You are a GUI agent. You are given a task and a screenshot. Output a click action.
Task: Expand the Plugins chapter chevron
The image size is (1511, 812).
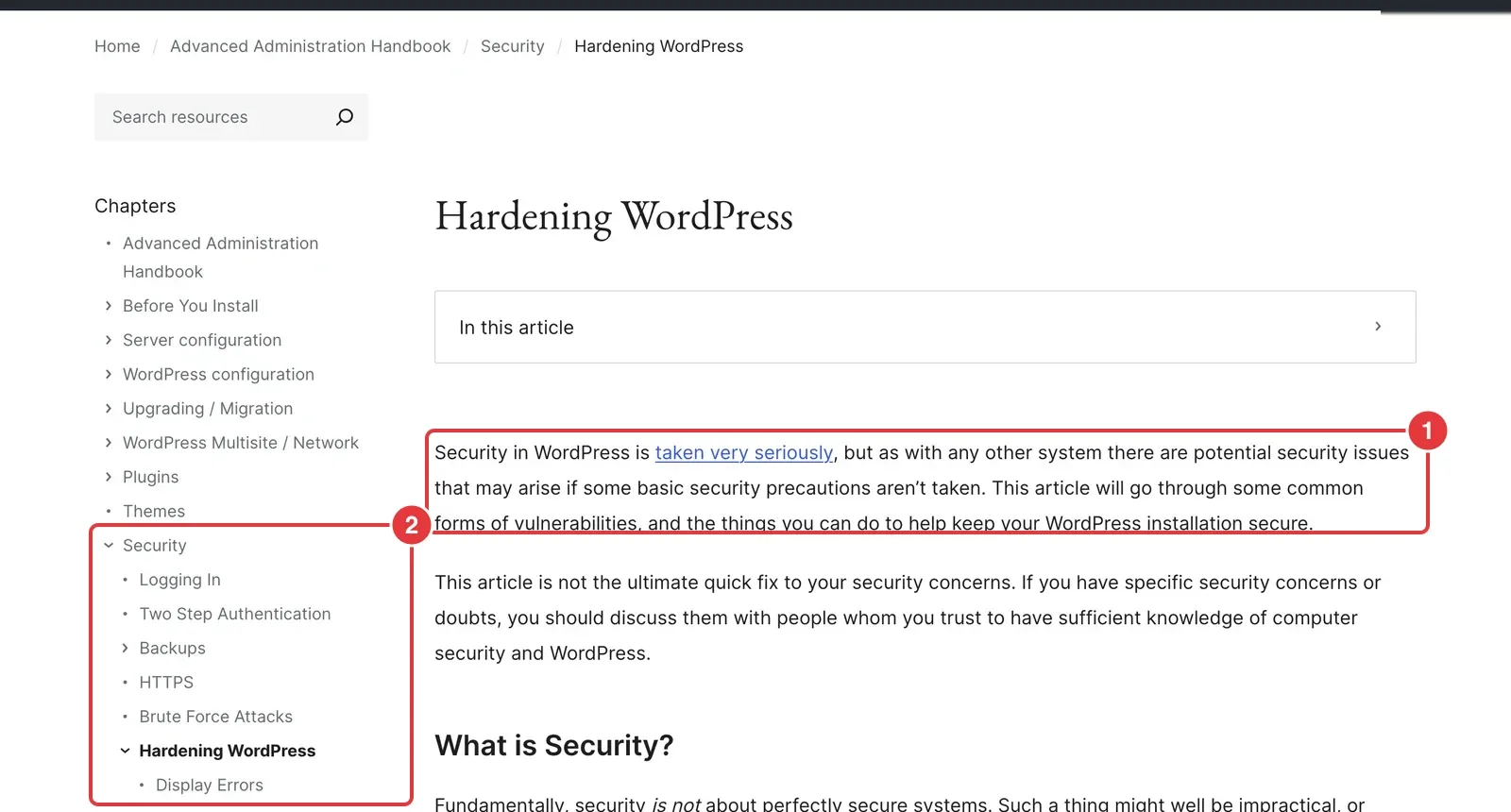(109, 477)
